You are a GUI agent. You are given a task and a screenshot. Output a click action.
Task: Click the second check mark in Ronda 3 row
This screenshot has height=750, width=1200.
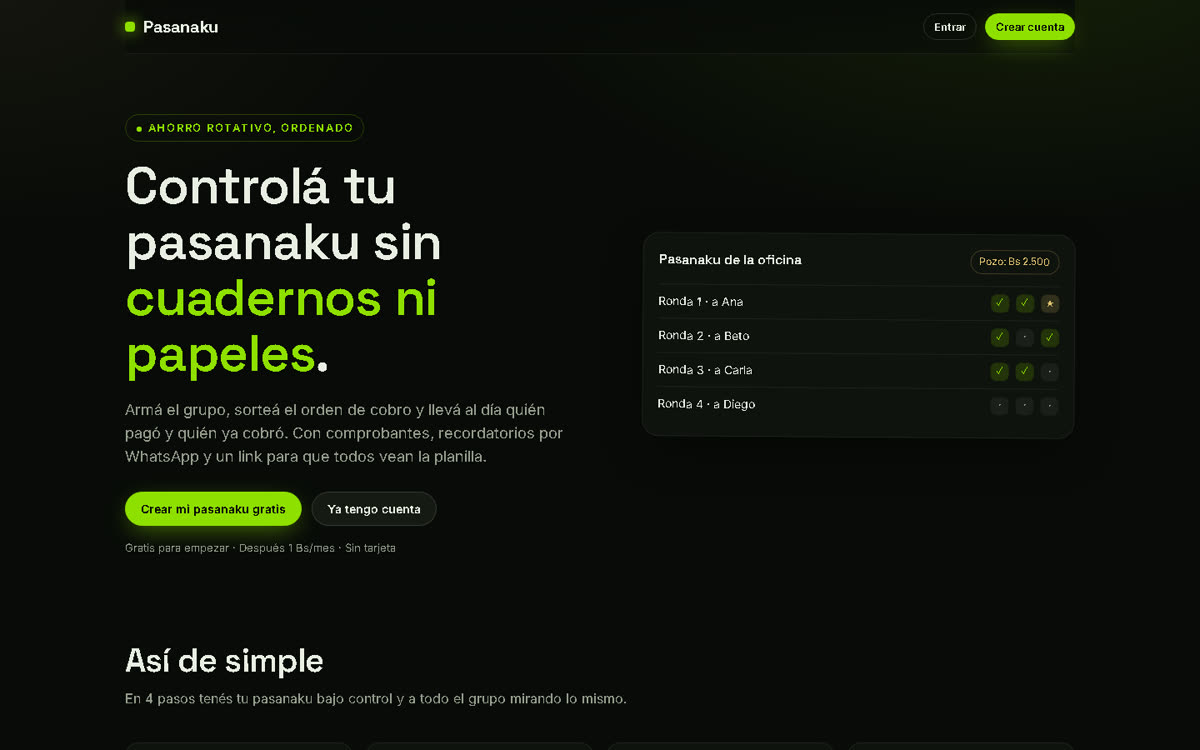point(1025,372)
